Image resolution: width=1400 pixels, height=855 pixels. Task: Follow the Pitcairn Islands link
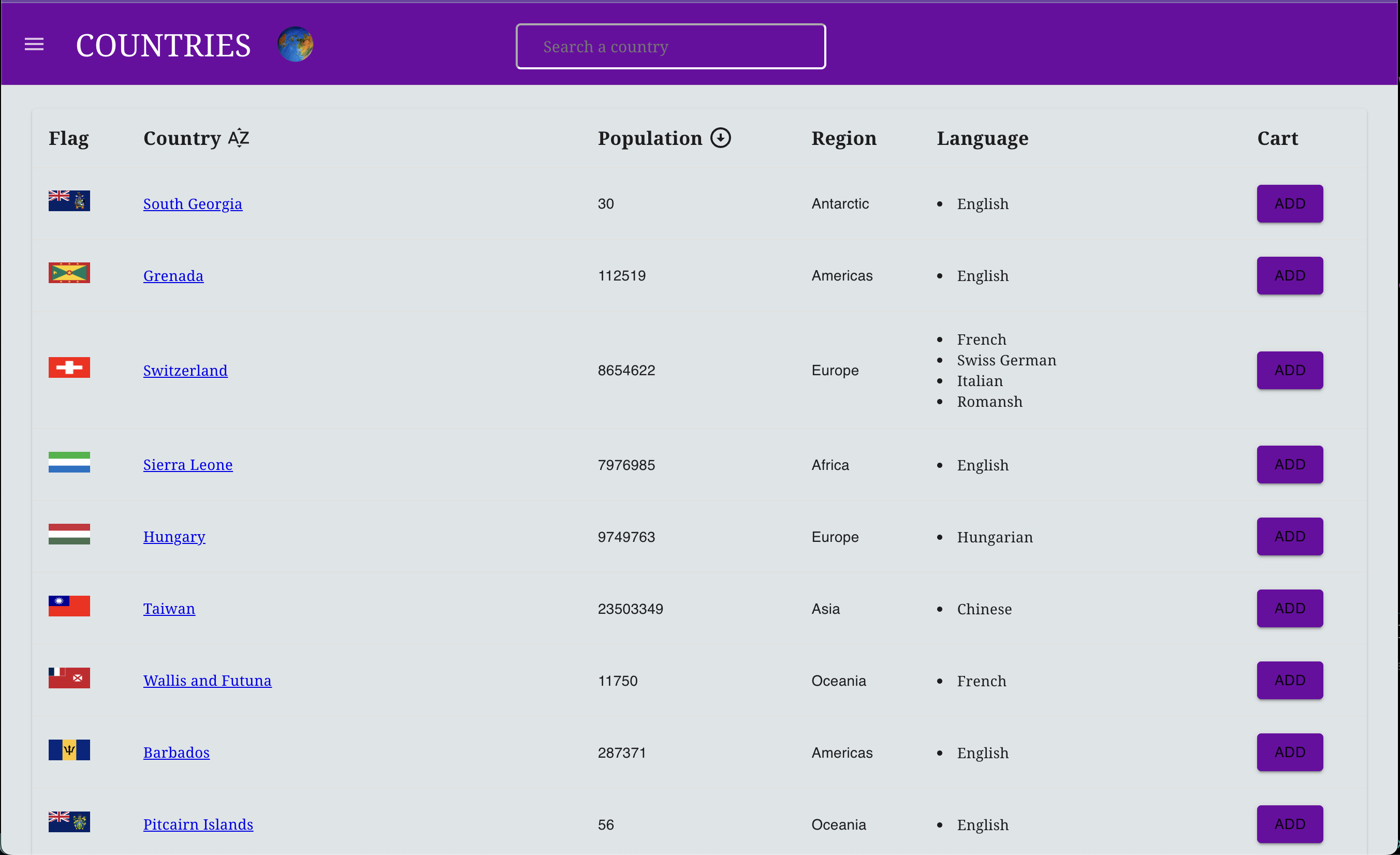(x=198, y=824)
